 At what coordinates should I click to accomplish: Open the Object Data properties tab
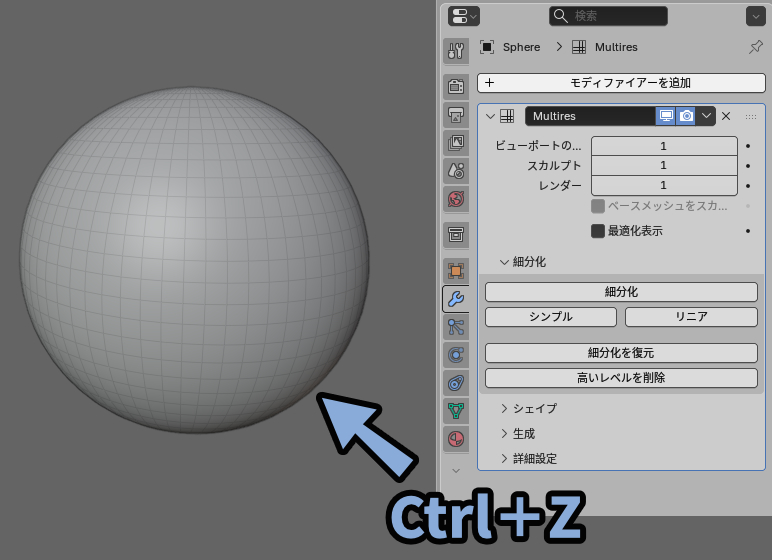tap(455, 410)
